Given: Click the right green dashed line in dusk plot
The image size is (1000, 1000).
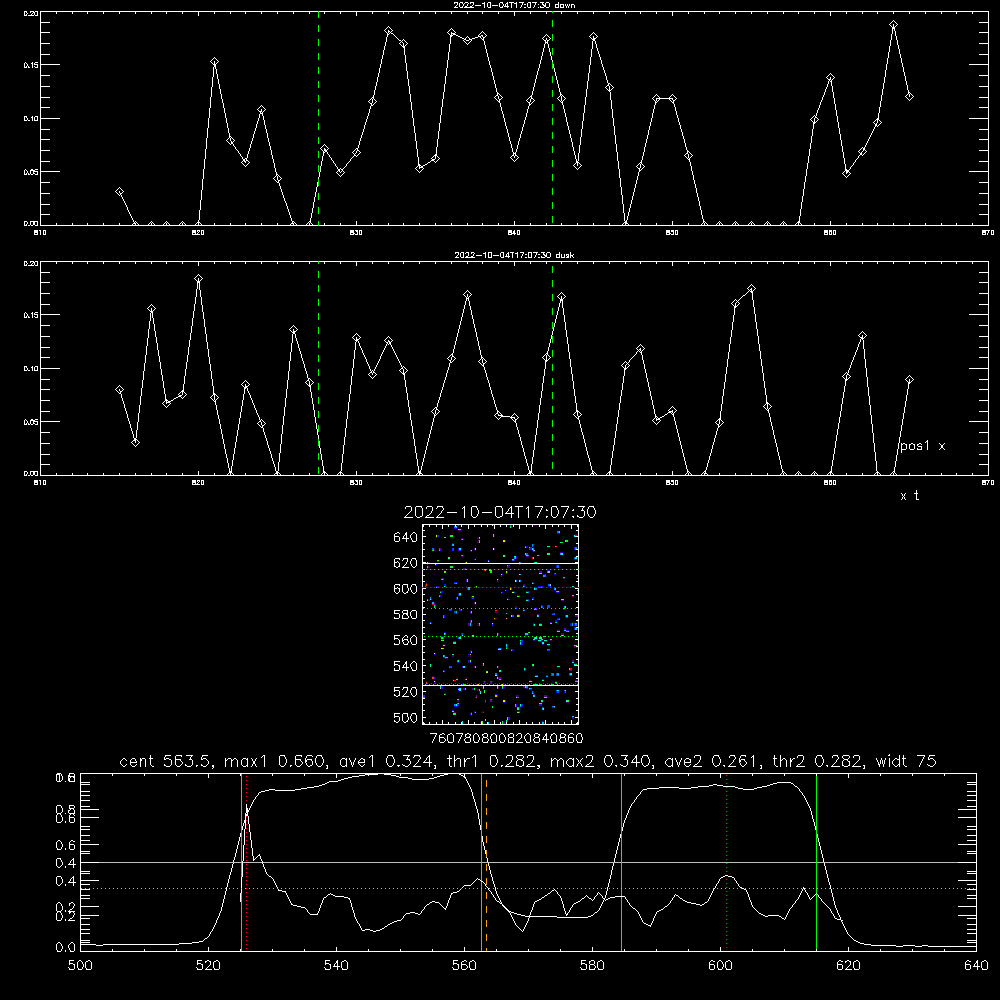Looking at the screenshot, I should [552, 369].
